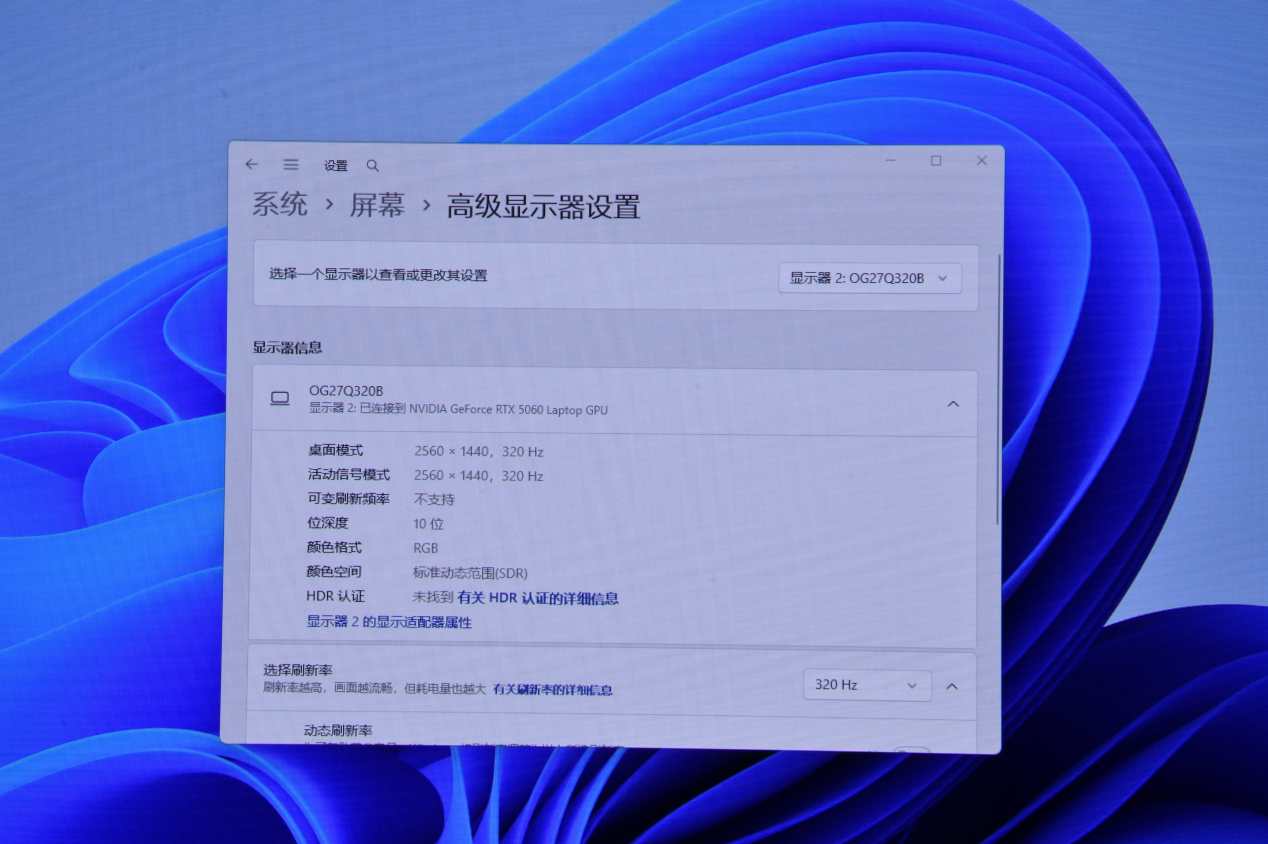Screen dimensions: 1268x844
Task: Click the monitor icon beside OG27Q320B
Action: tap(280, 398)
